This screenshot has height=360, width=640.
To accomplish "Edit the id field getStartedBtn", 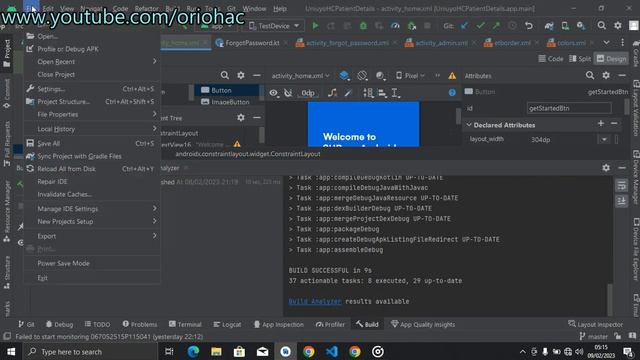I will coord(569,108).
